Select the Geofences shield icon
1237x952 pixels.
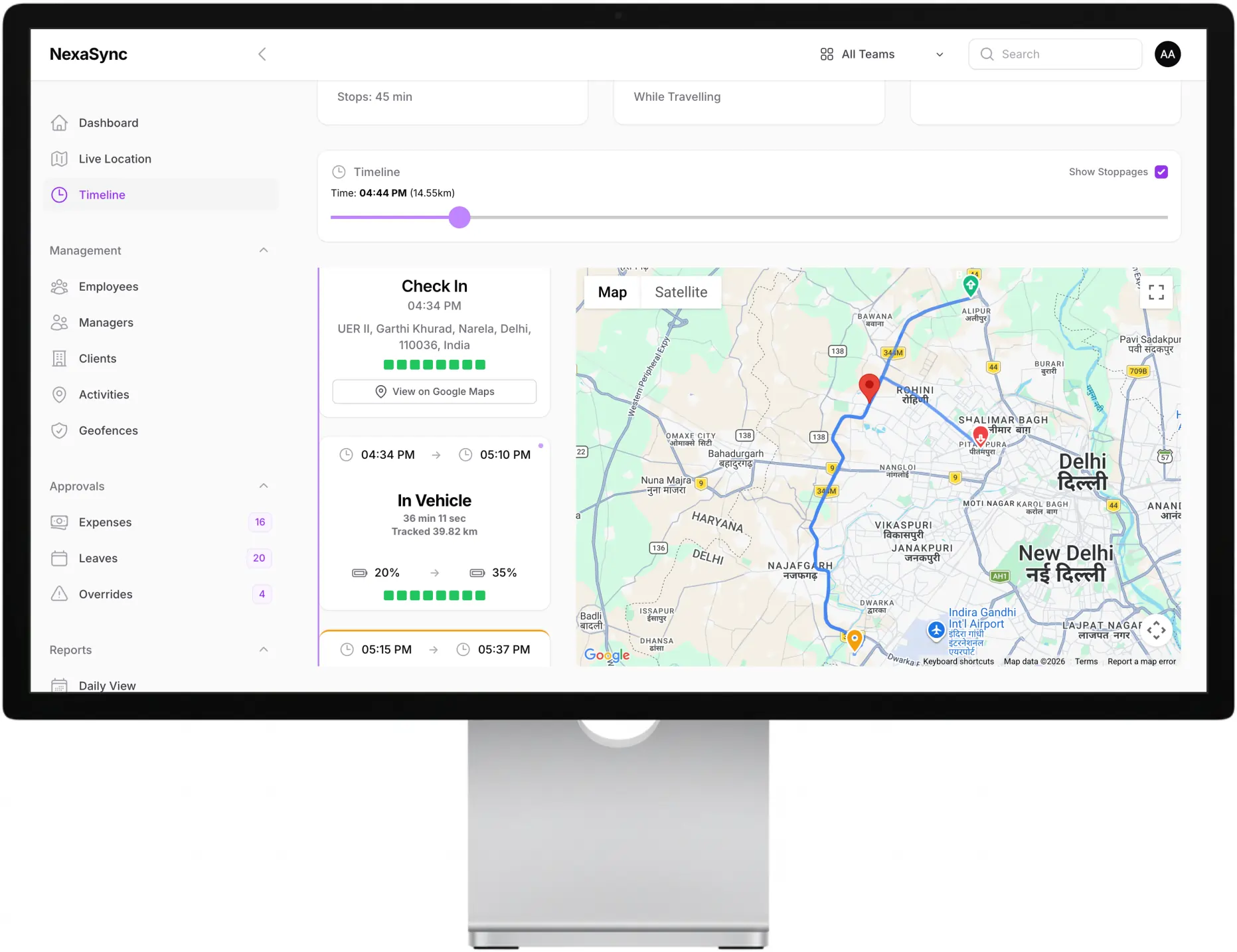pyautogui.click(x=60, y=430)
